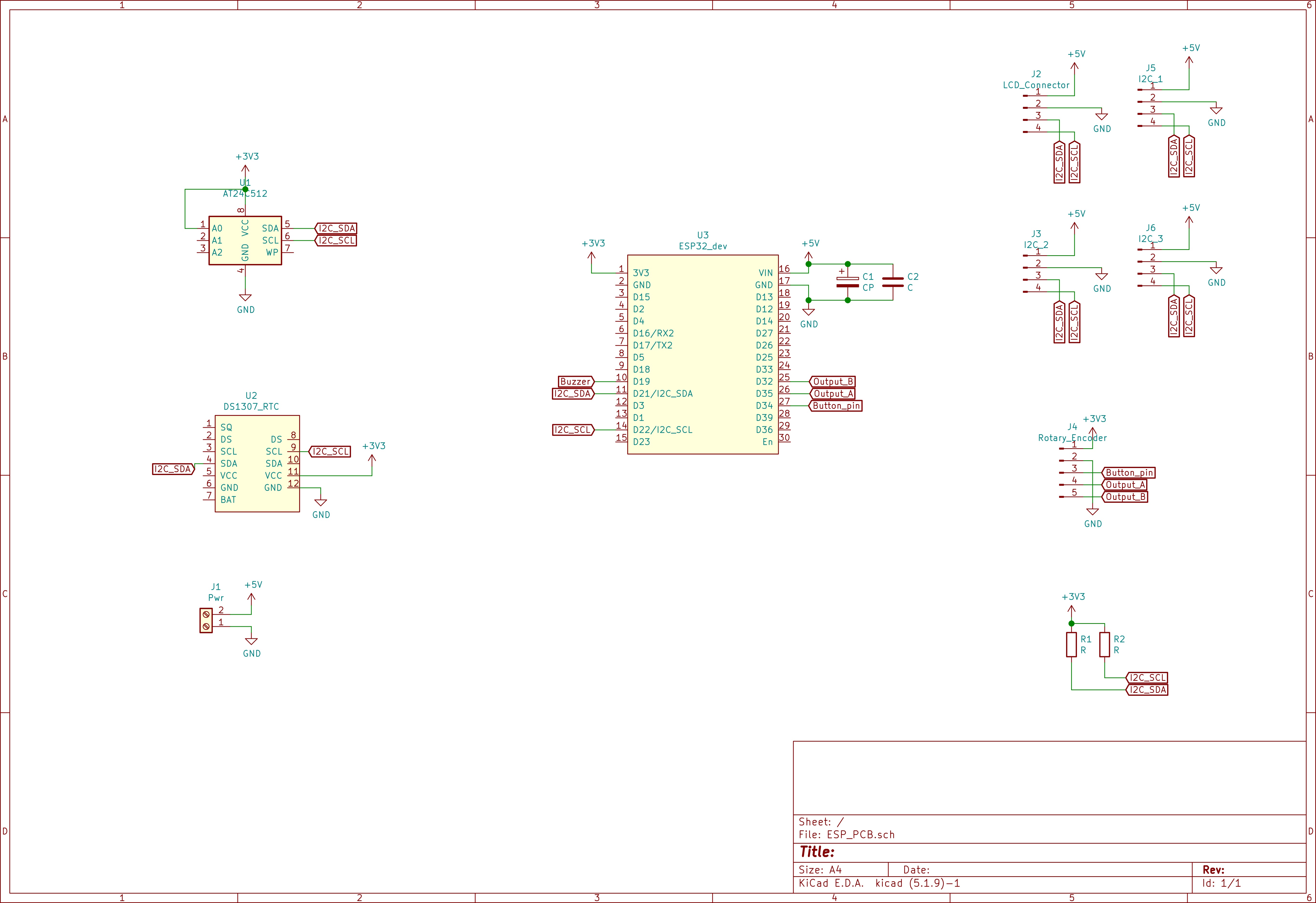Screen dimensions: 1316x903
Task: Click the Size: A4 field
Action: (820, 870)
